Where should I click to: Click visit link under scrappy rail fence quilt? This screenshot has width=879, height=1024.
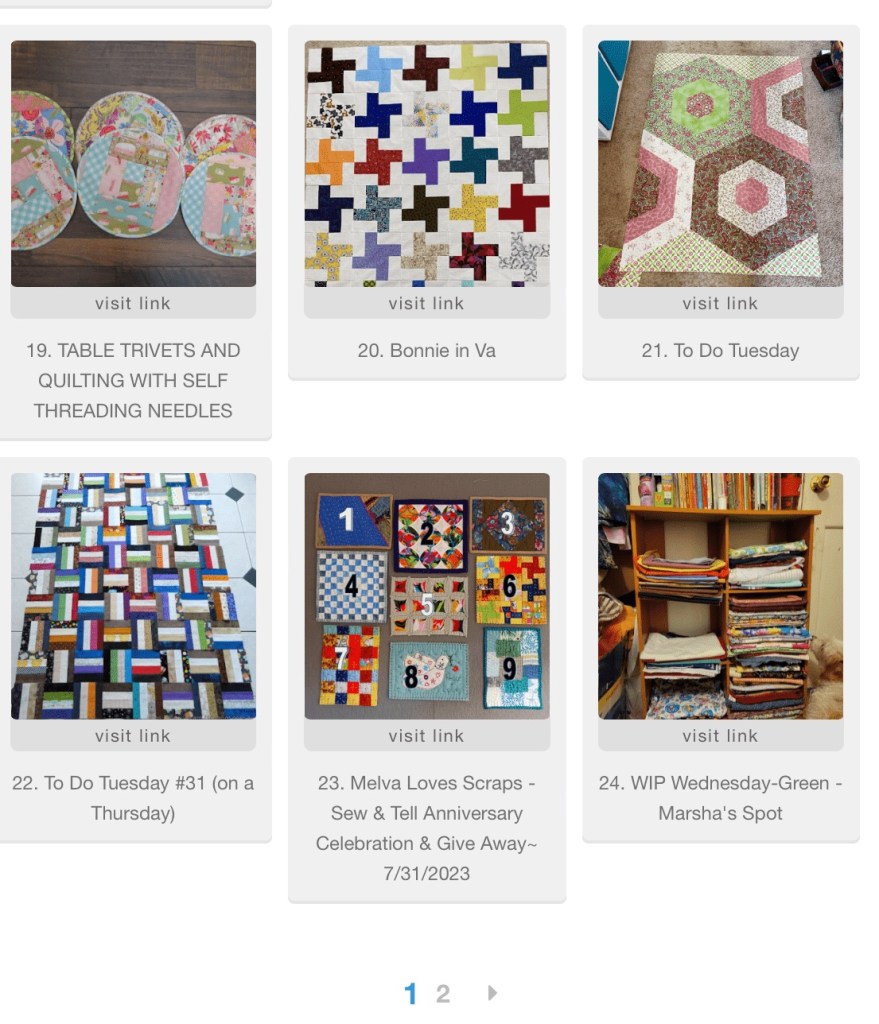pyautogui.click(x=133, y=735)
